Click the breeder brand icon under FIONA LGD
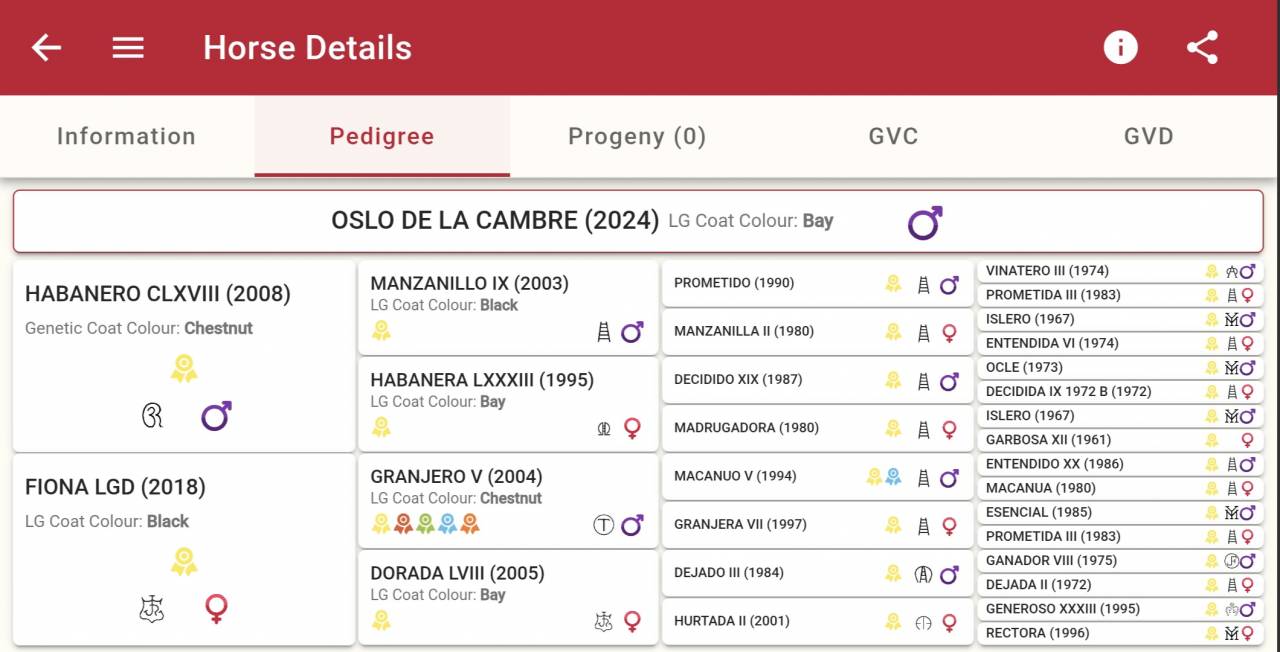 [152, 608]
